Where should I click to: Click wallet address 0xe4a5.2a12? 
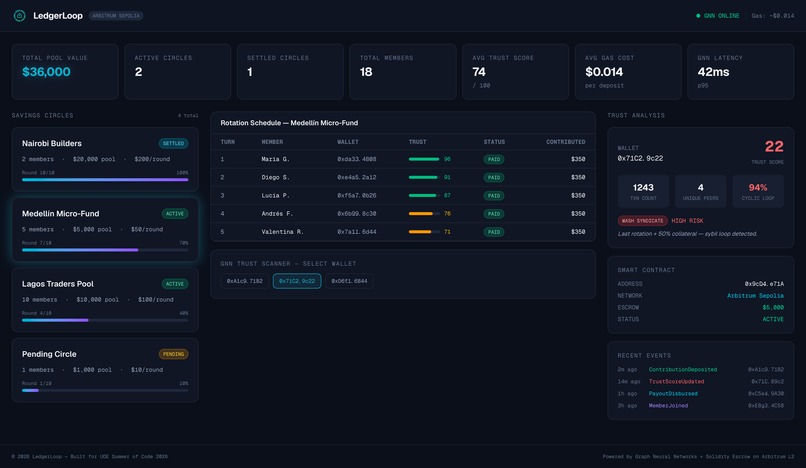pos(357,177)
